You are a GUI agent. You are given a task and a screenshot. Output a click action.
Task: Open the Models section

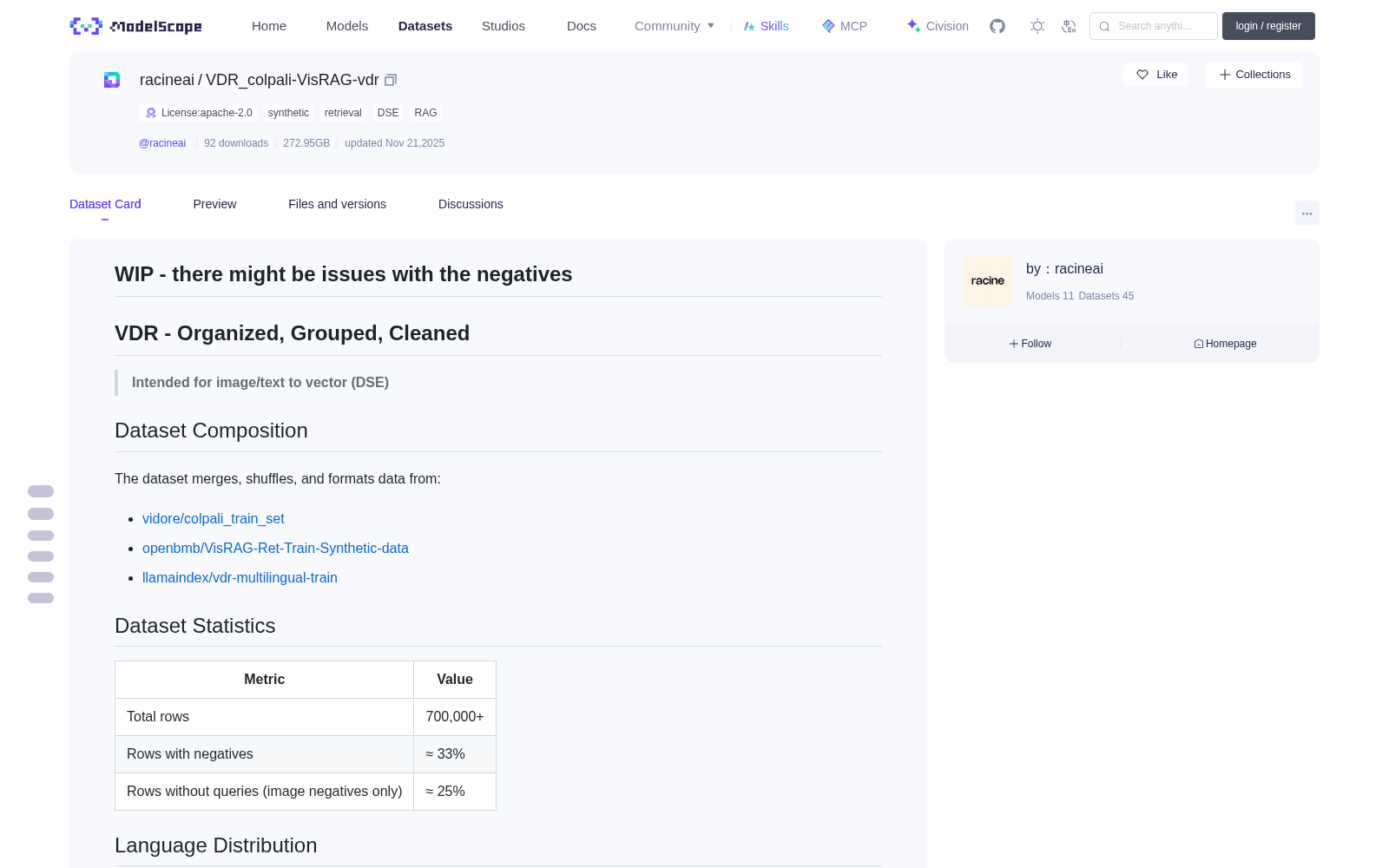coord(347,26)
